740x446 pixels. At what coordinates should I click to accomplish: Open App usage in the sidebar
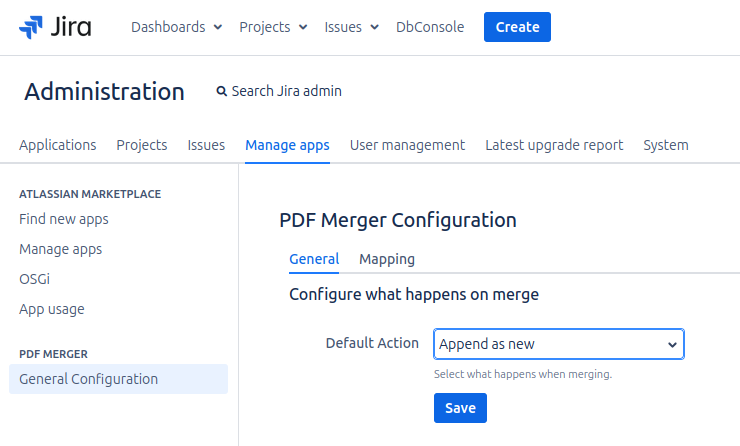pos(52,309)
